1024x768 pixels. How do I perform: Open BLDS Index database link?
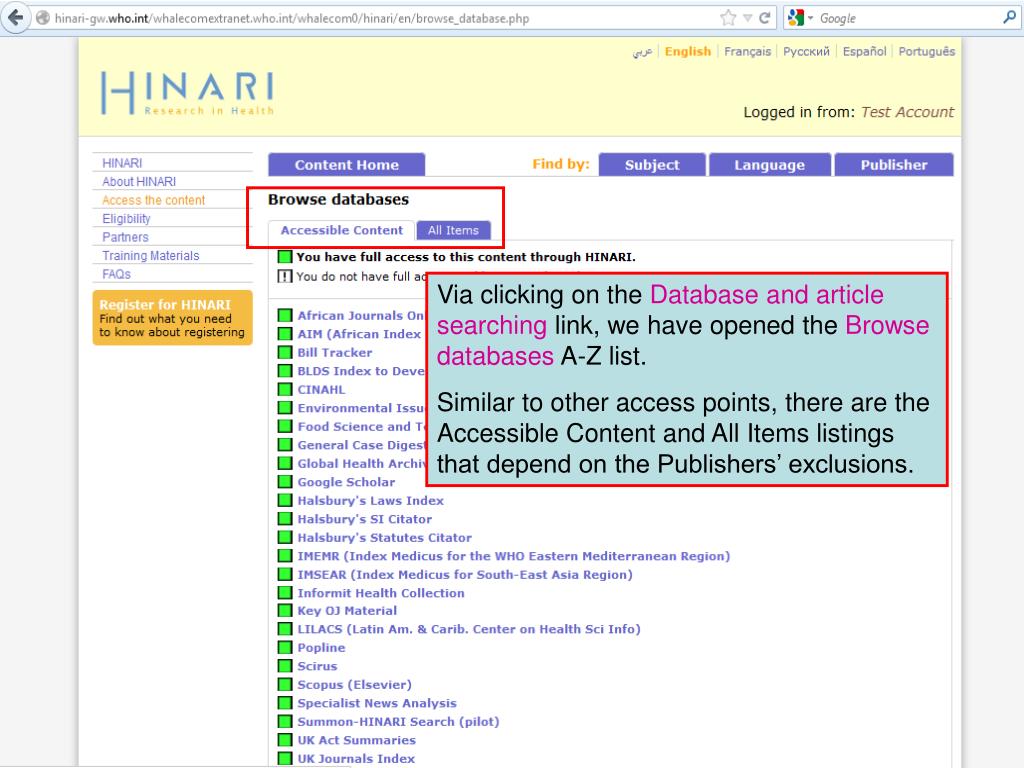[361, 371]
